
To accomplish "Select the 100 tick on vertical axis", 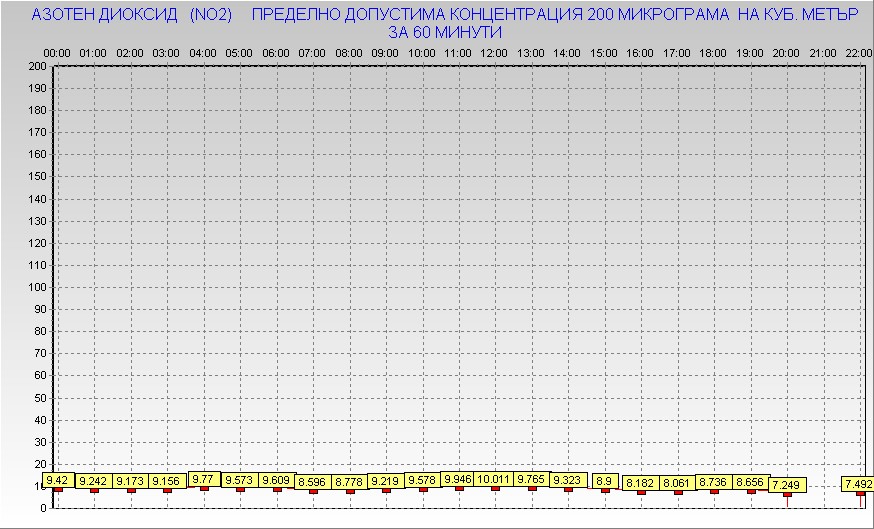I will pos(37,287).
